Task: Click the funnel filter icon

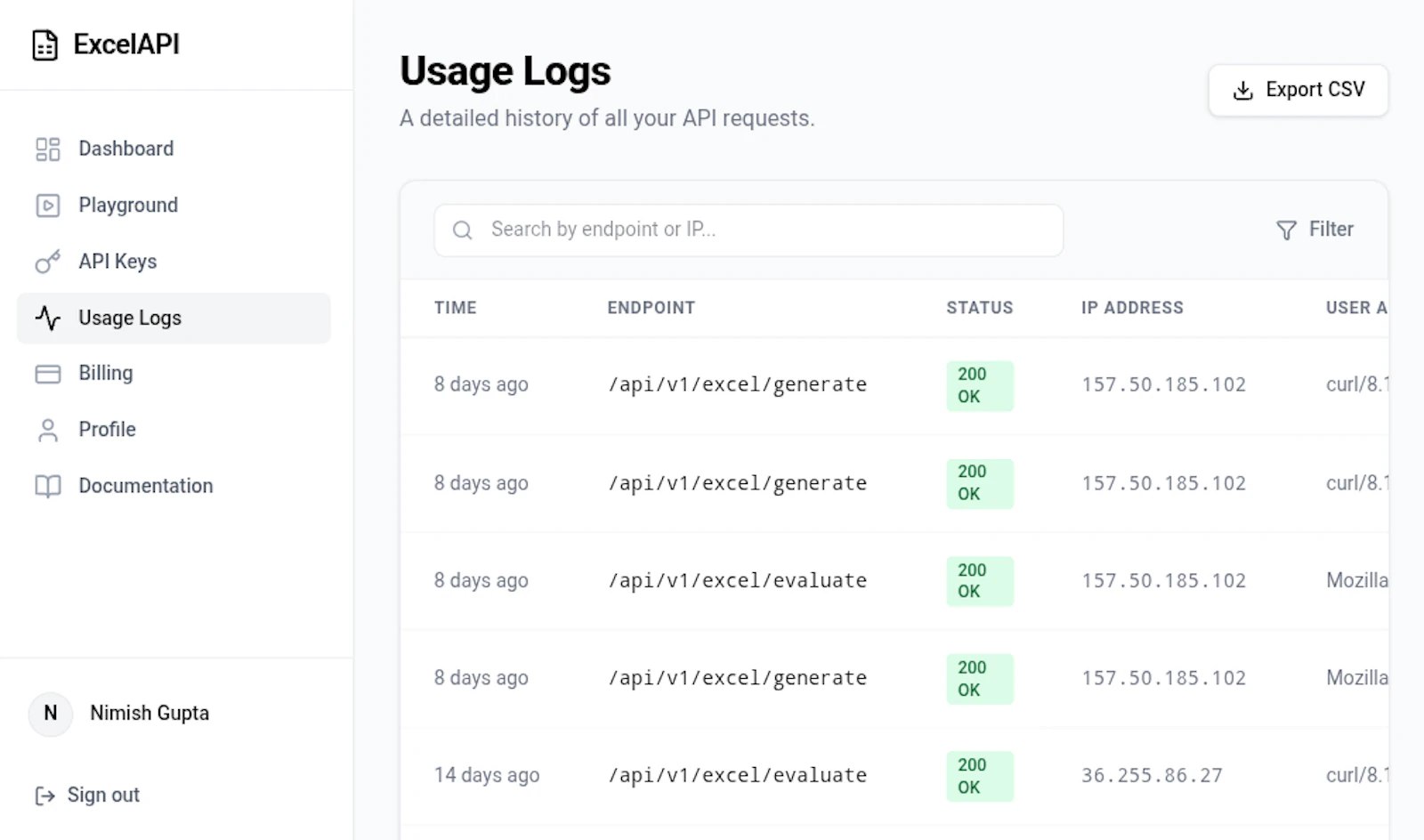Action: point(1286,230)
